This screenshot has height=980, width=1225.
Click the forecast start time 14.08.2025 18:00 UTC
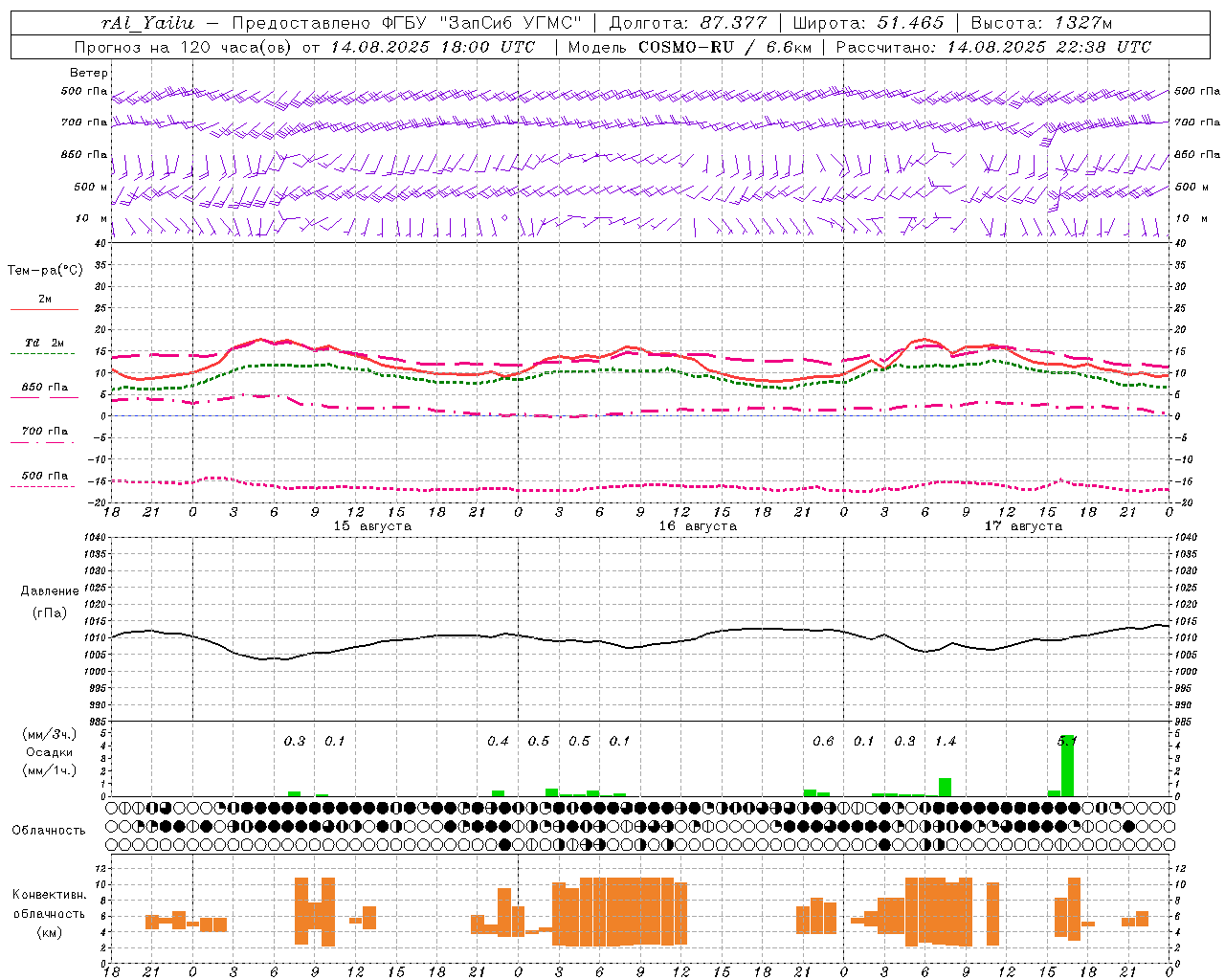tap(434, 47)
